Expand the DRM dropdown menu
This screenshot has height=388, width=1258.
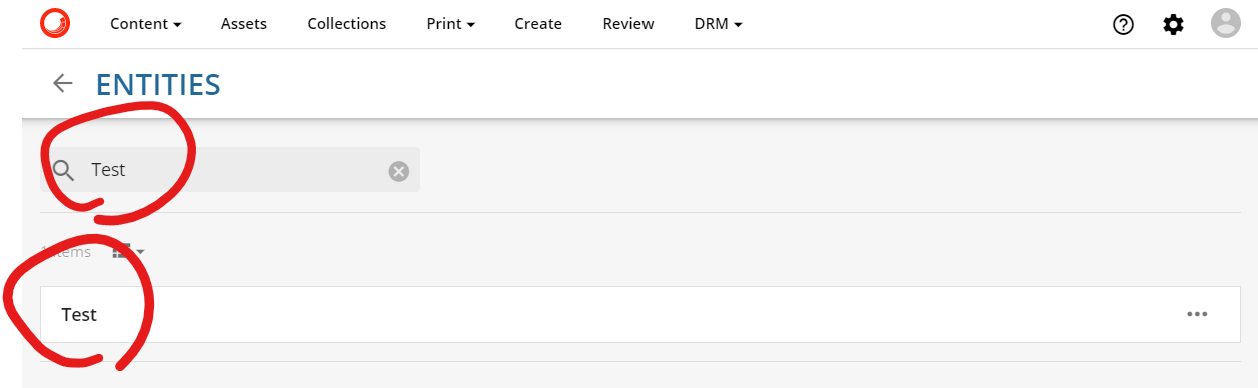[x=718, y=23]
